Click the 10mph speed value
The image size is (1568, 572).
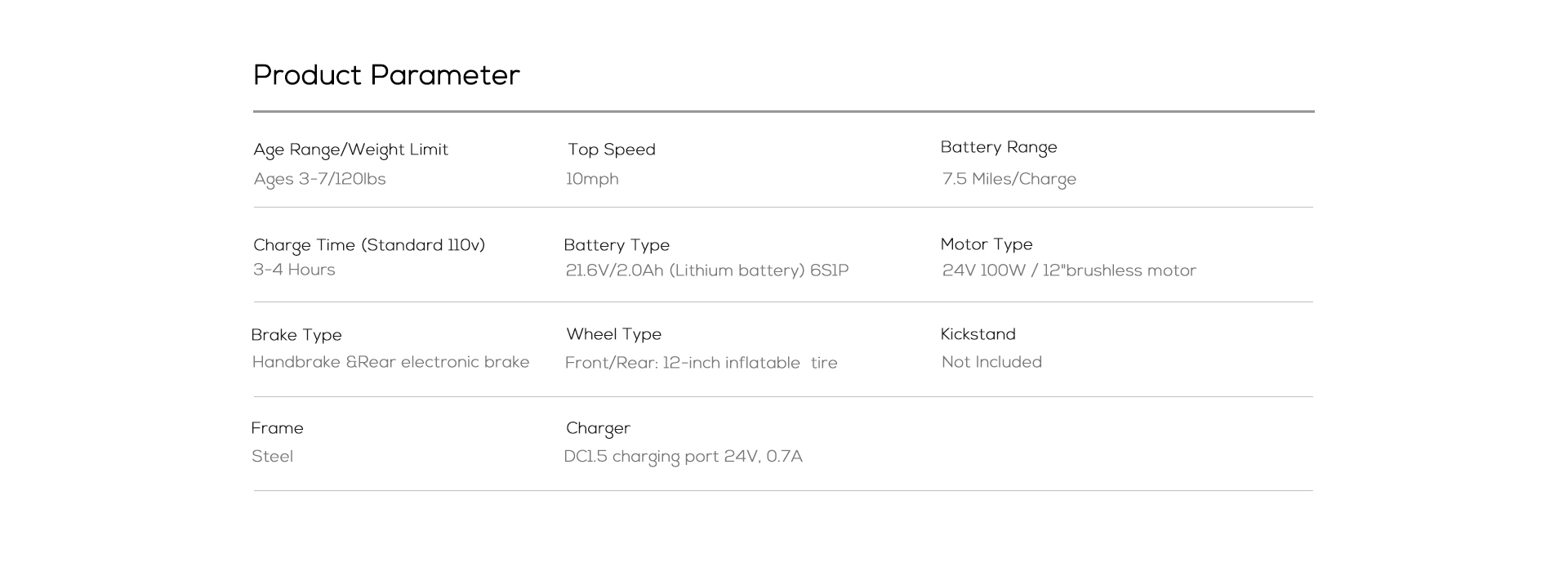pyautogui.click(x=592, y=180)
